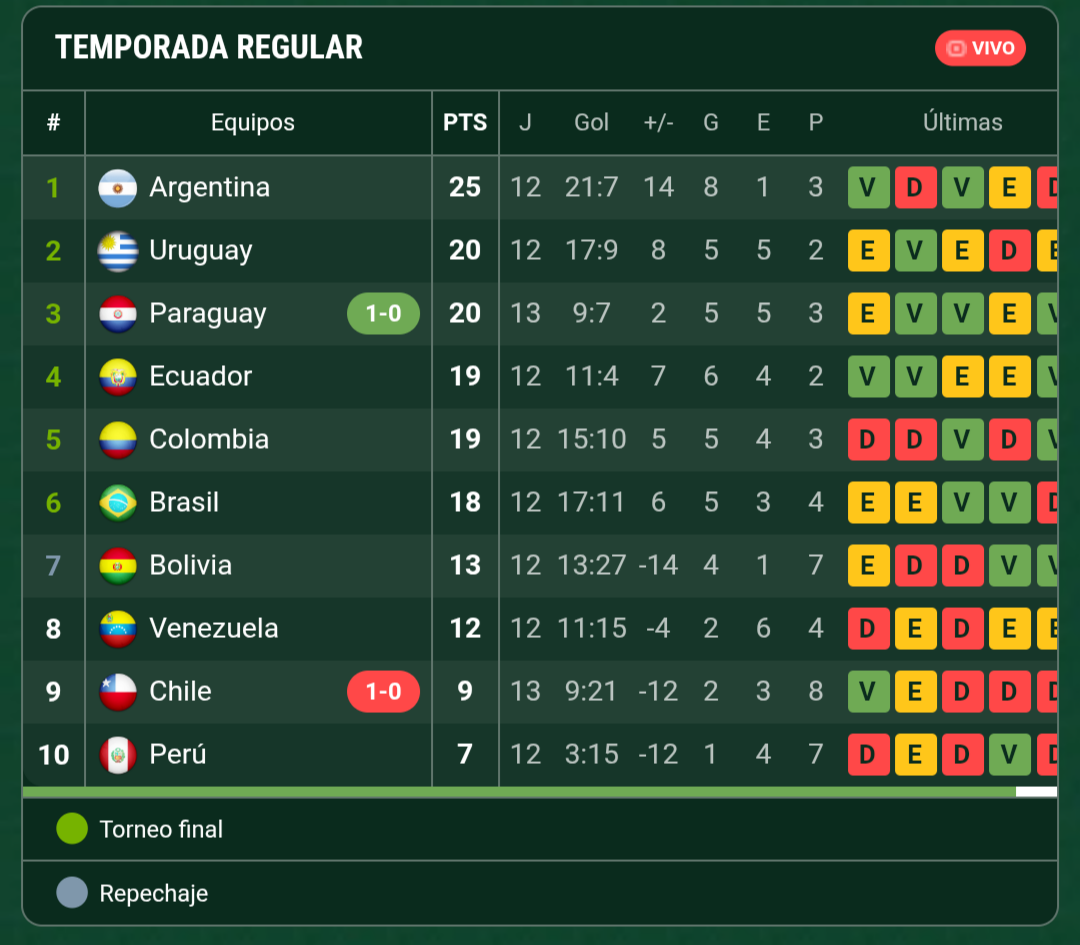Click the Argentina flag icon

118,188
